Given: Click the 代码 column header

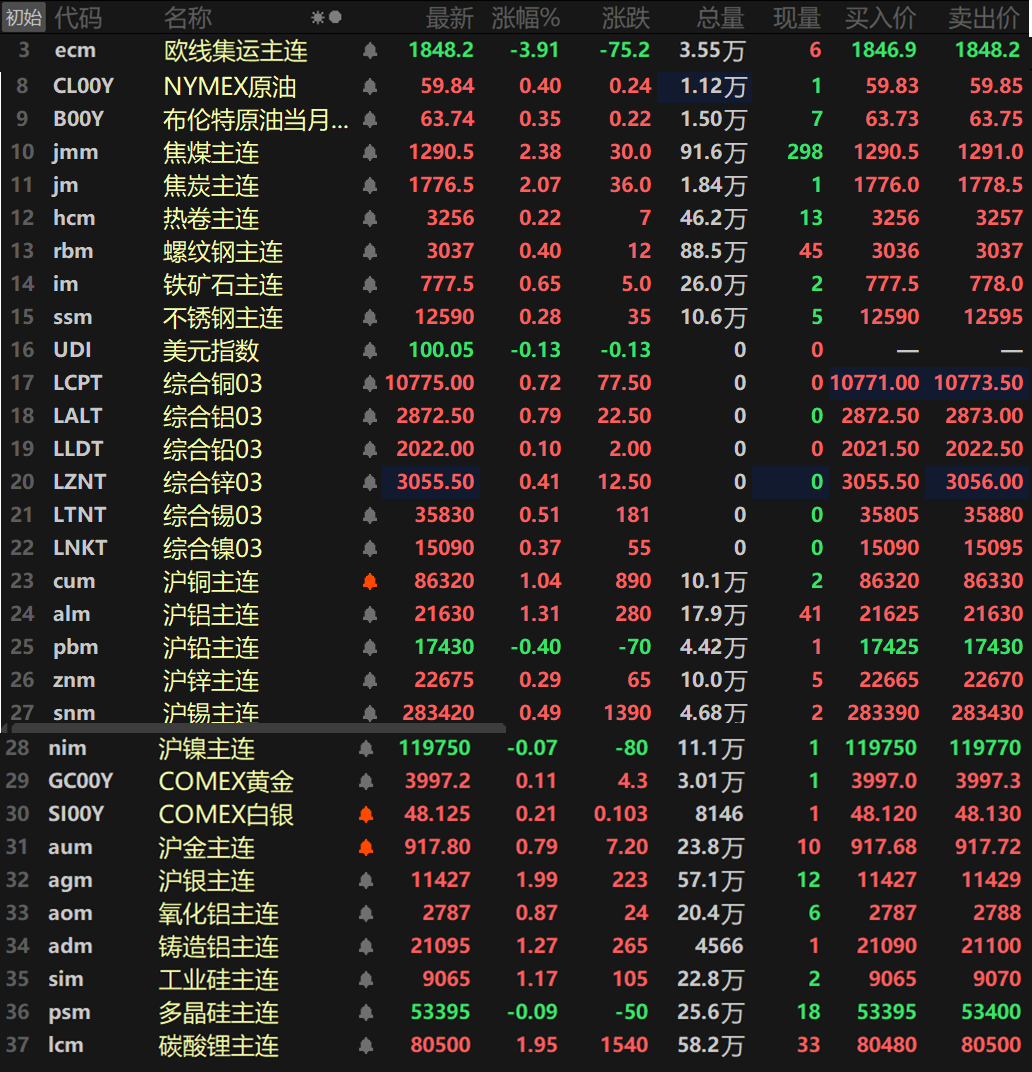Looking at the screenshot, I should (78, 17).
